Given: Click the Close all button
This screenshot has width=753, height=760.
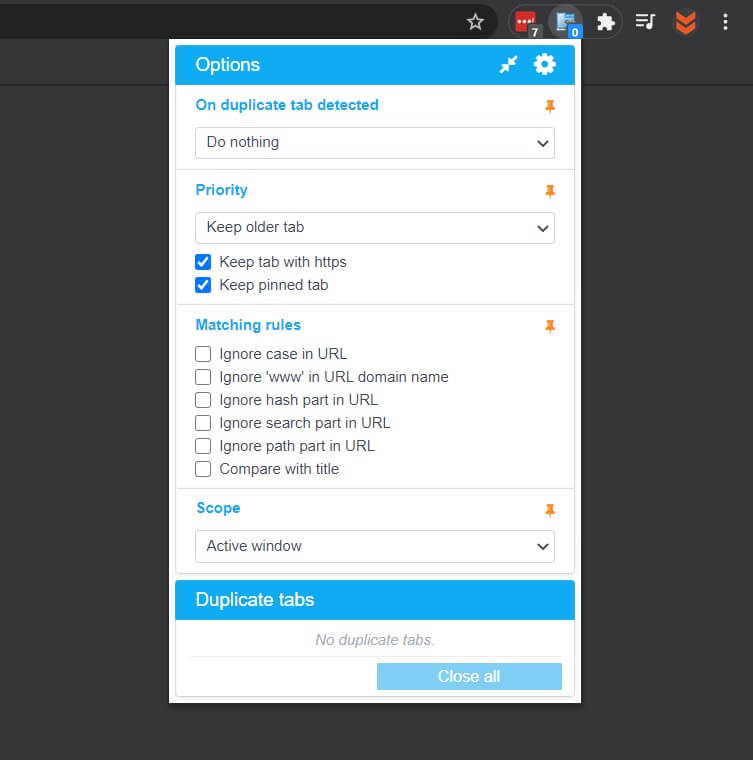Looking at the screenshot, I should (469, 676).
